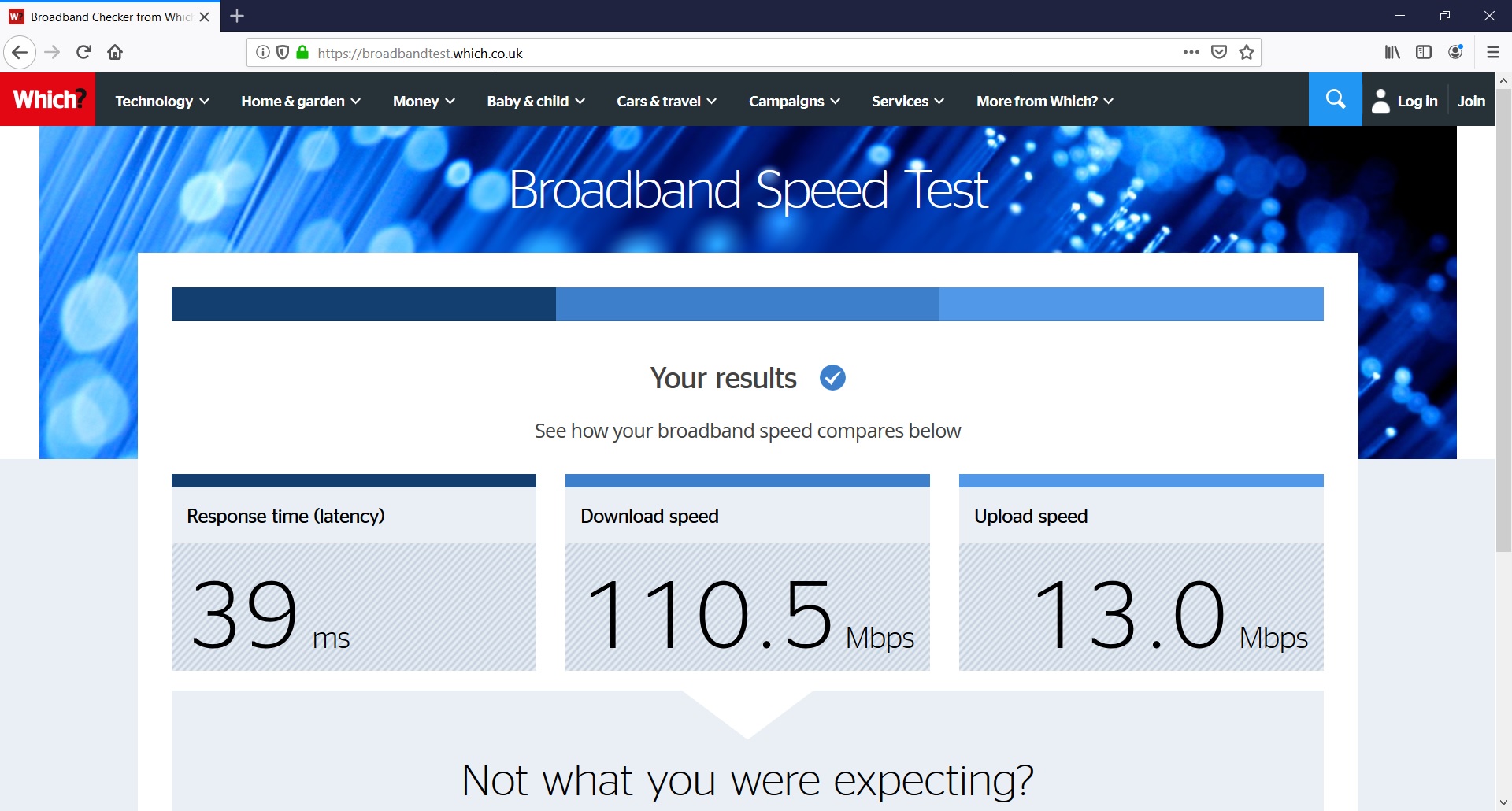
Task: Expand the Money dropdown menu
Action: (x=424, y=101)
